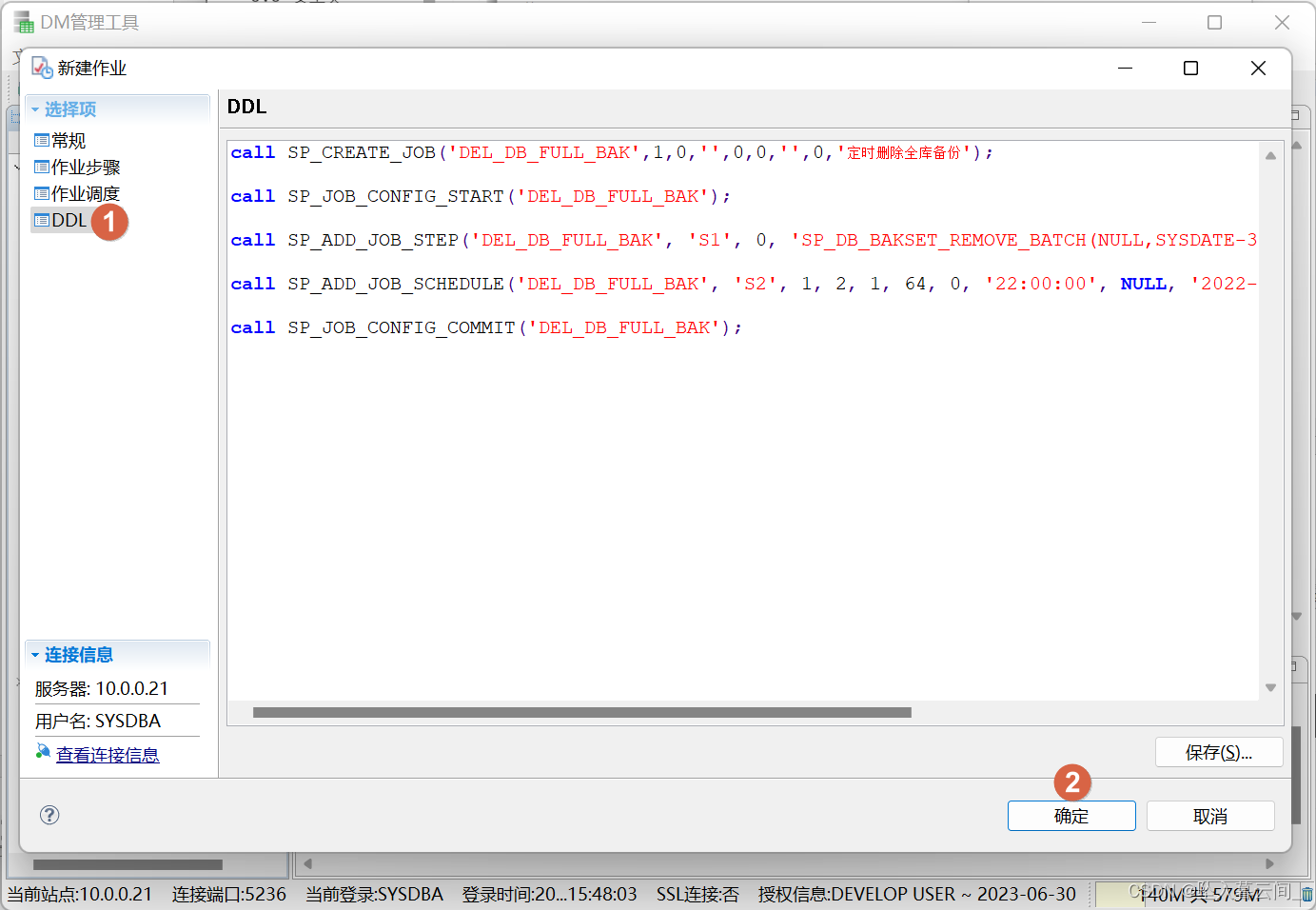Click the 保存(S)... button
Screen dimensions: 1316x910
[1219, 752]
